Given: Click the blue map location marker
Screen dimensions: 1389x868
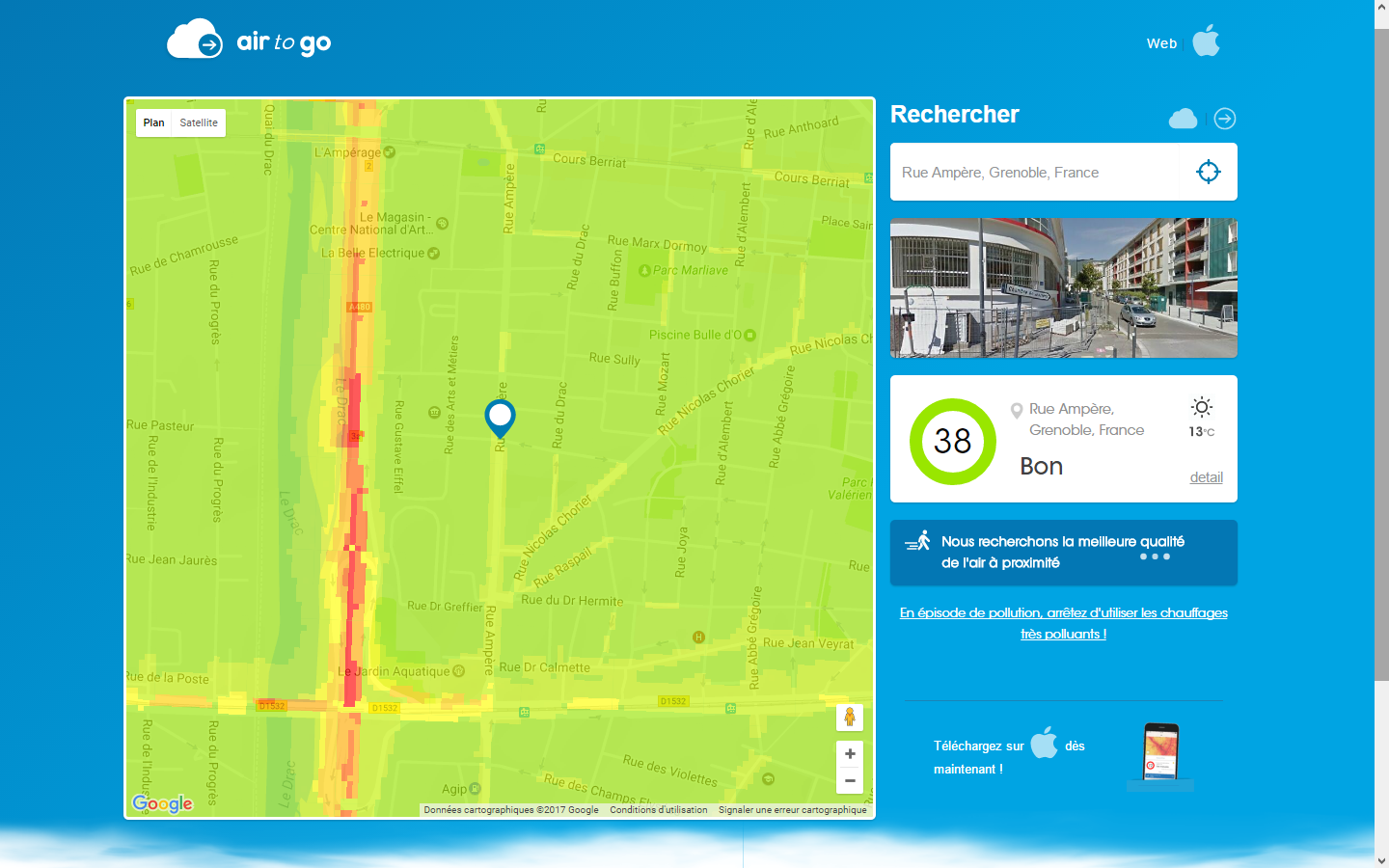Looking at the screenshot, I should pos(500,420).
